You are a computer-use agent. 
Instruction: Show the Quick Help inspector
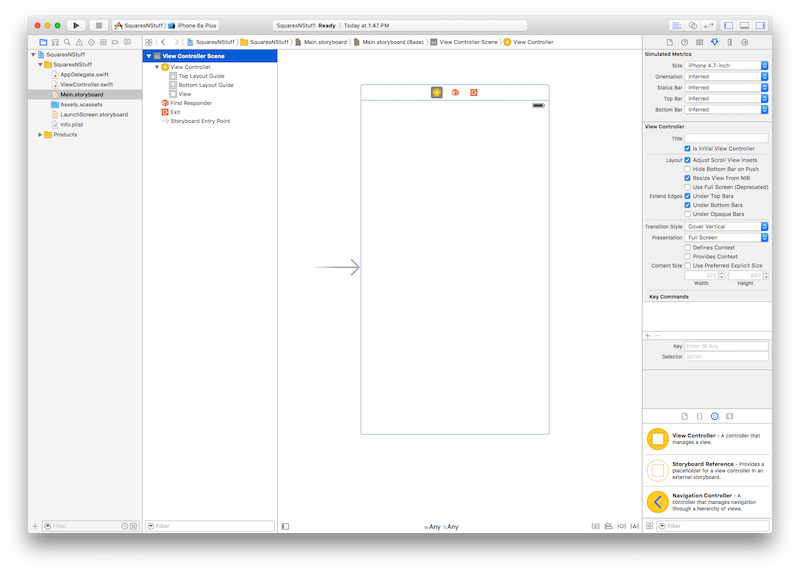click(685, 42)
